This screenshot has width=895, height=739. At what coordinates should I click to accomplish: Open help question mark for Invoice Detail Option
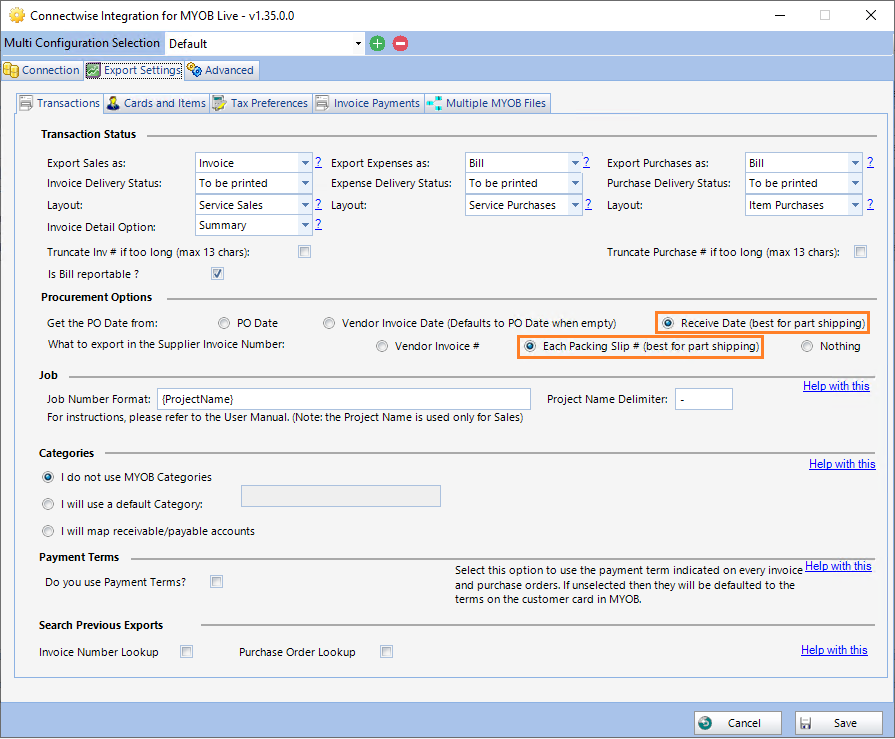(x=319, y=224)
